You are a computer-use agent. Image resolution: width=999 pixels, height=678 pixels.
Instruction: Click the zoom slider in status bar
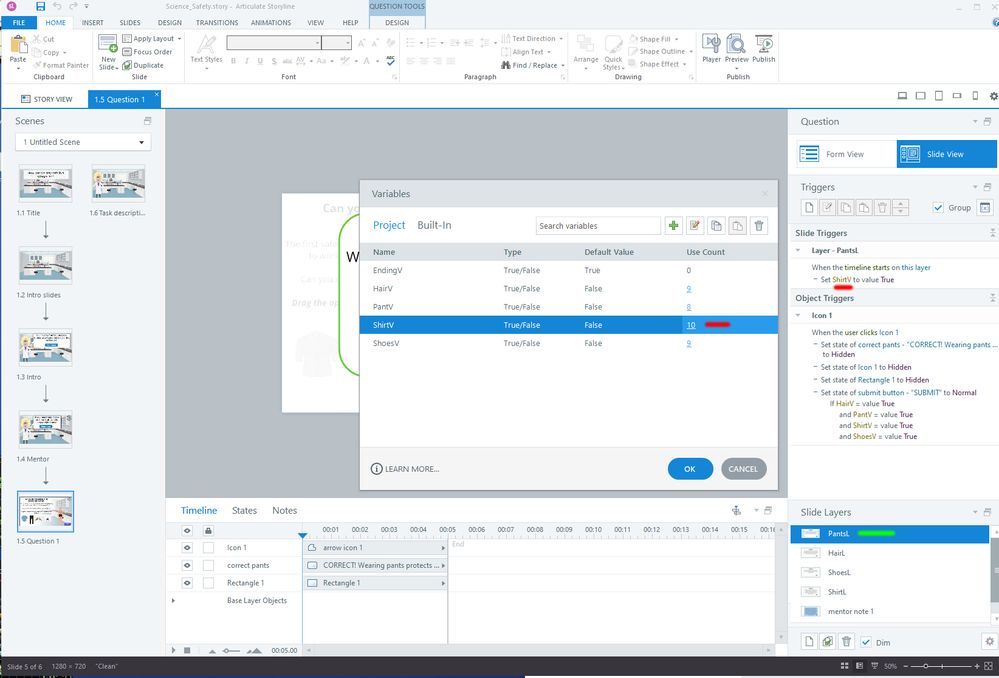coord(927,666)
